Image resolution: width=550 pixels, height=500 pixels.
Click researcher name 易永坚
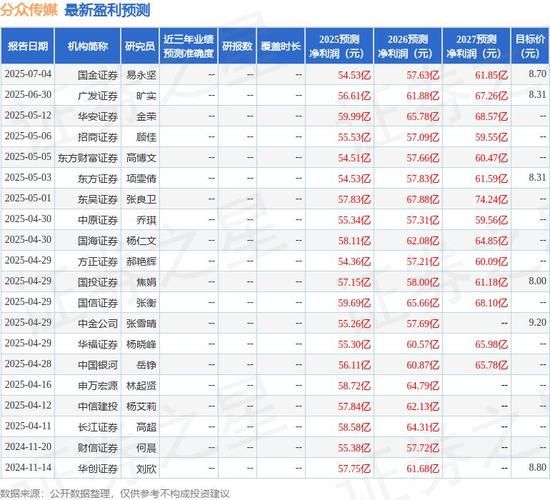141,75
